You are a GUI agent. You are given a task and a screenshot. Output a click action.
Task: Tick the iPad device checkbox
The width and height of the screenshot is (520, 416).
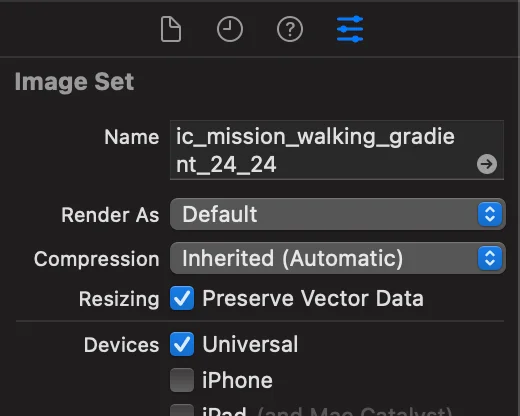point(182,411)
